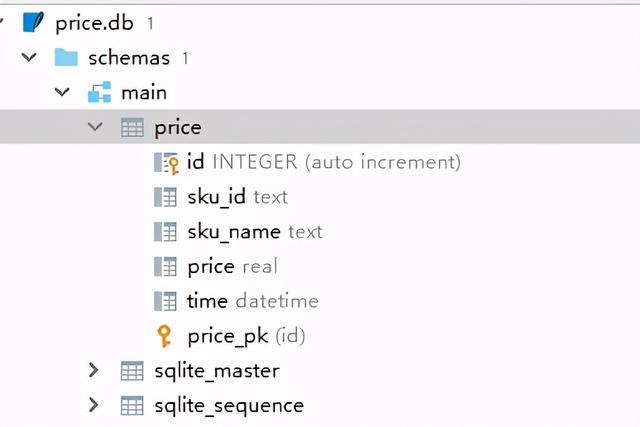Click the sqlite_master table icon
This screenshot has height=427, width=640.
(x=132, y=371)
